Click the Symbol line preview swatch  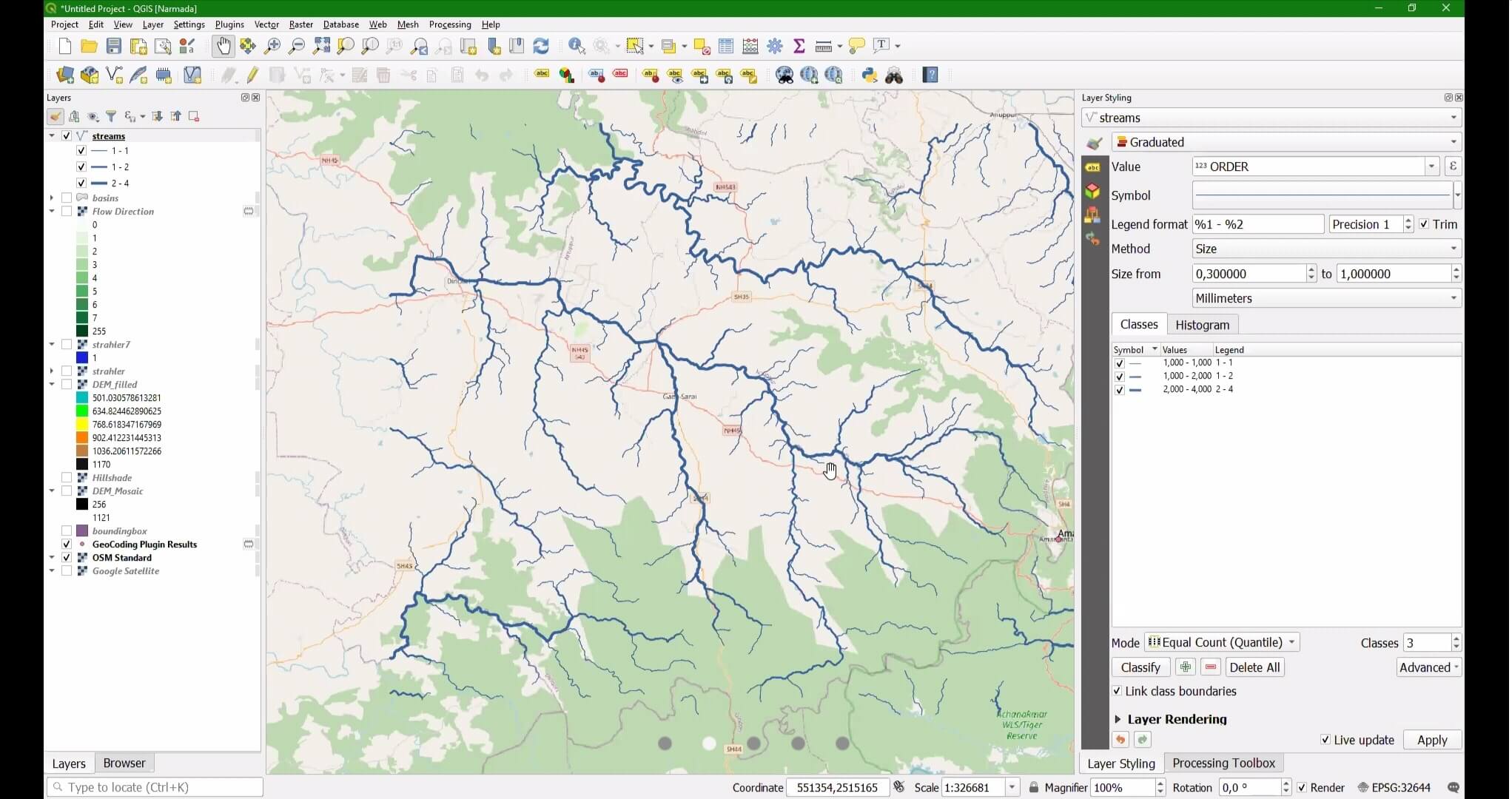(1322, 195)
